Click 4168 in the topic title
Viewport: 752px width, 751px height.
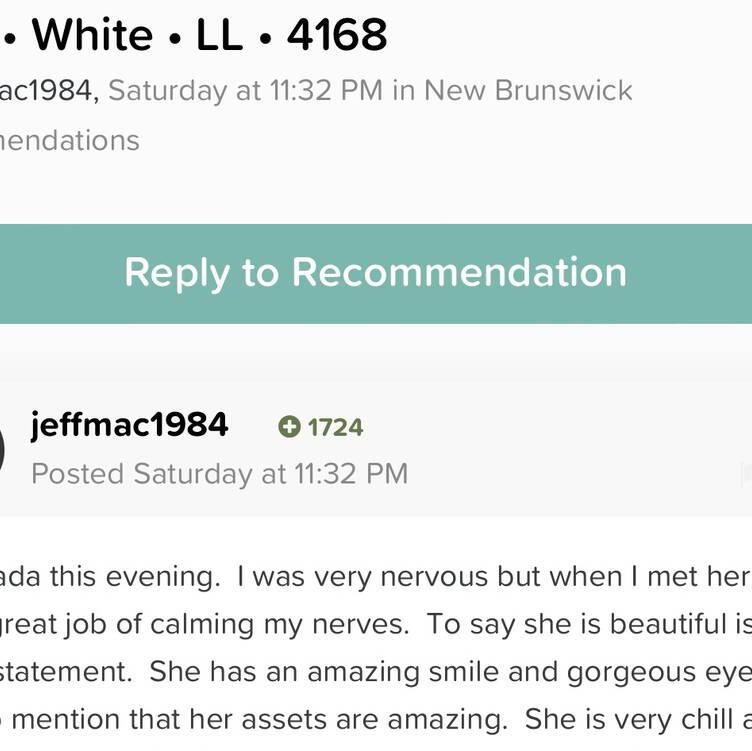337,35
